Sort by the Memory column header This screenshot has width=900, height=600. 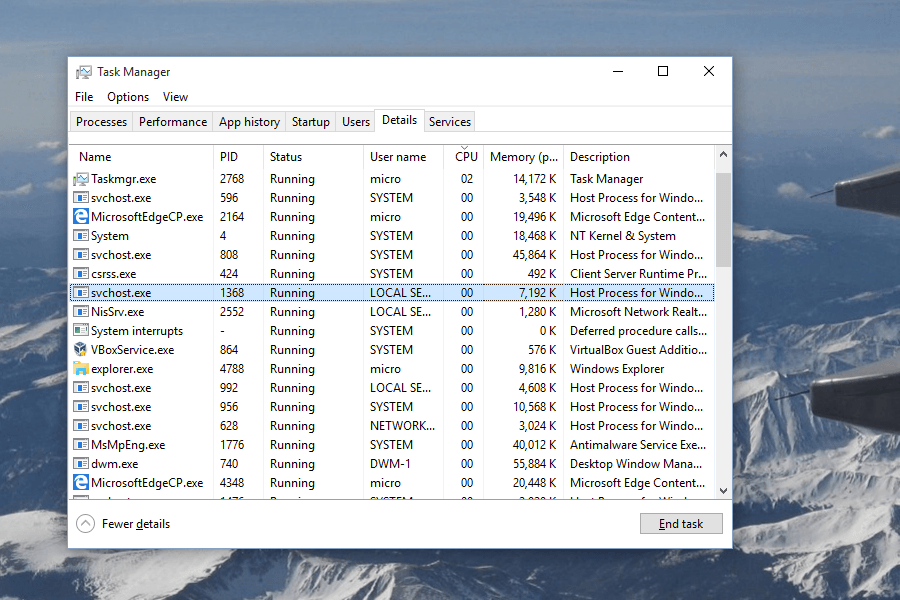[x=523, y=157]
